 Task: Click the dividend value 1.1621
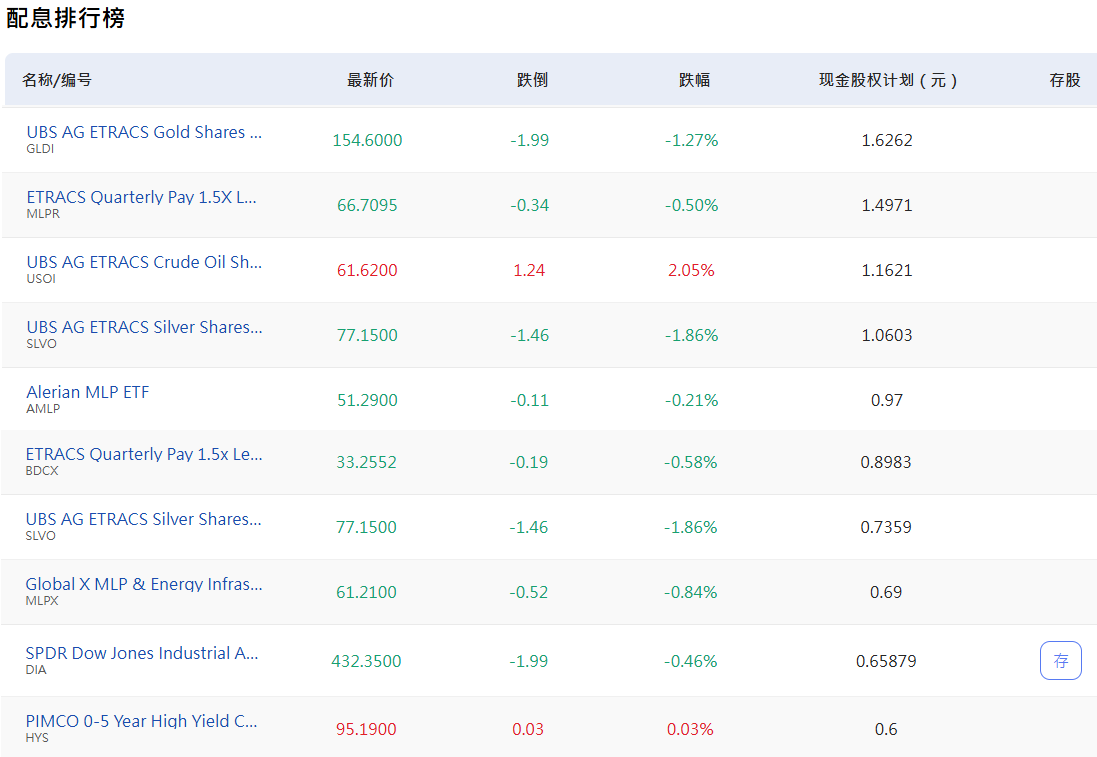click(x=887, y=270)
